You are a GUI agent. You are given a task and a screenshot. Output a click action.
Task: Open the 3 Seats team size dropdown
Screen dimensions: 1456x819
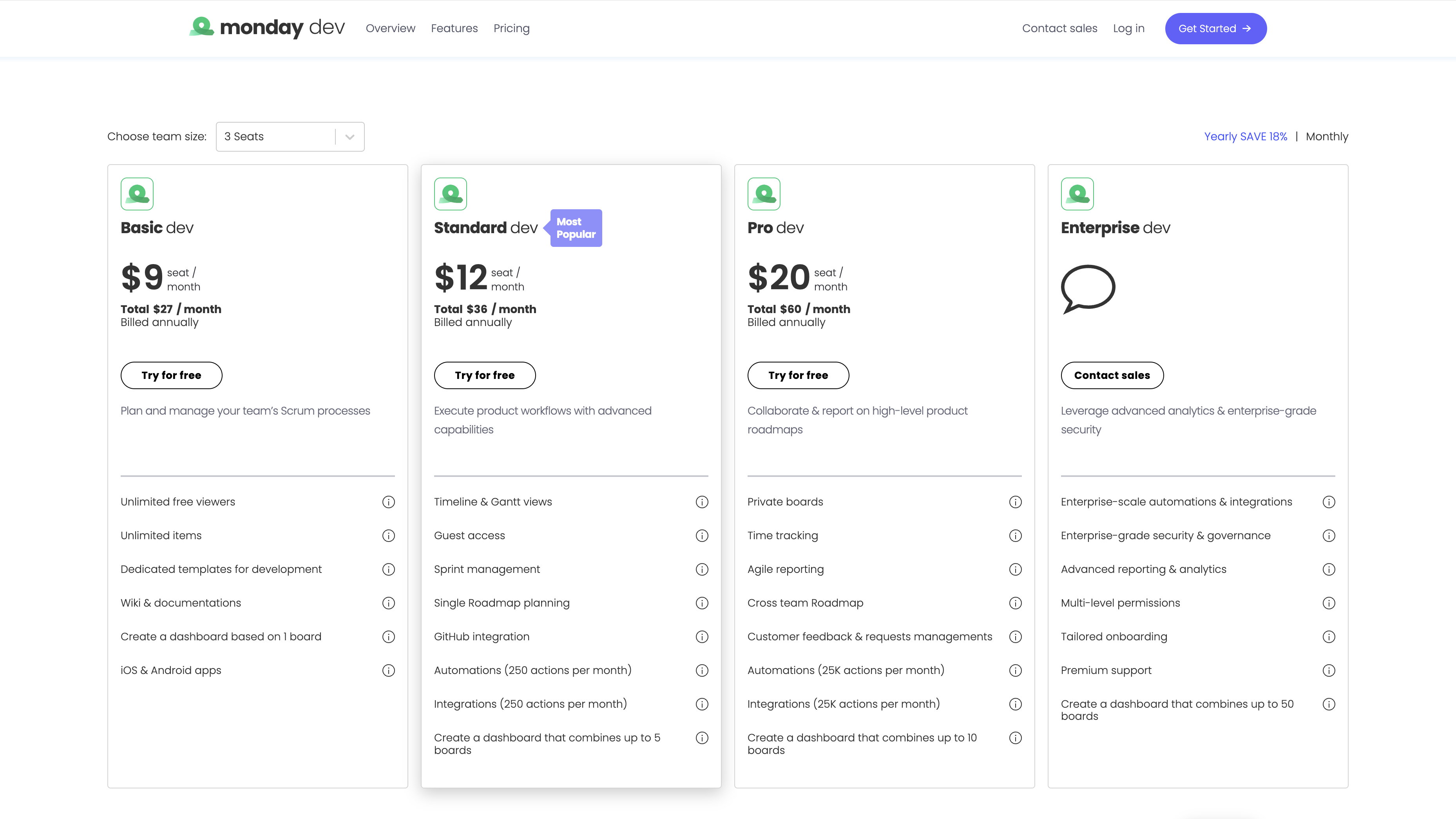[290, 136]
